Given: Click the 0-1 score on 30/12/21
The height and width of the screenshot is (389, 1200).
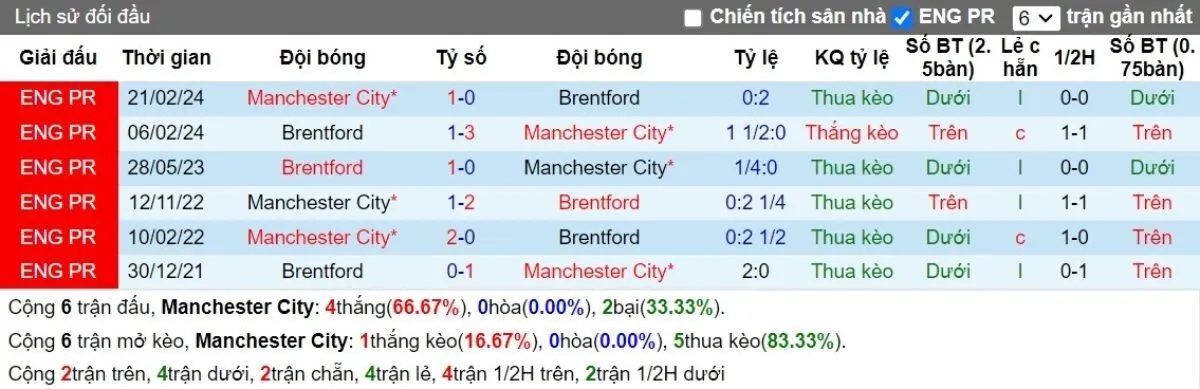Looking at the screenshot, I should pos(461,271).
